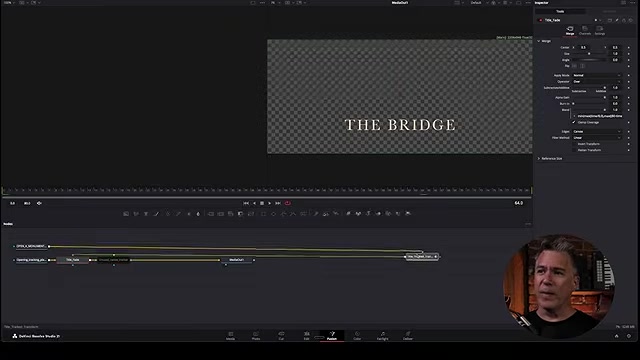Open the Fairlight page
Screen dimensions: 640x360
tap(382, 336)
